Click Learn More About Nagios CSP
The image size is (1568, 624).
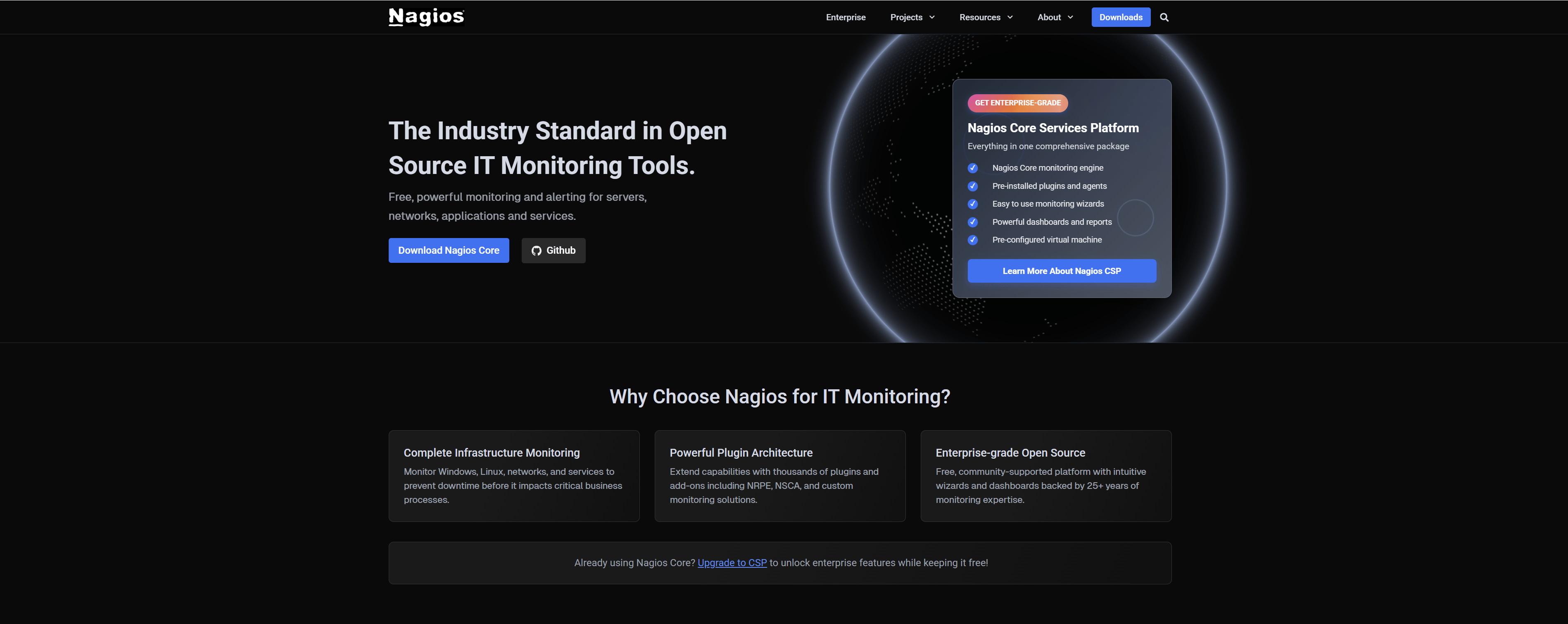pyautogui.click(x=1061, y=271)
